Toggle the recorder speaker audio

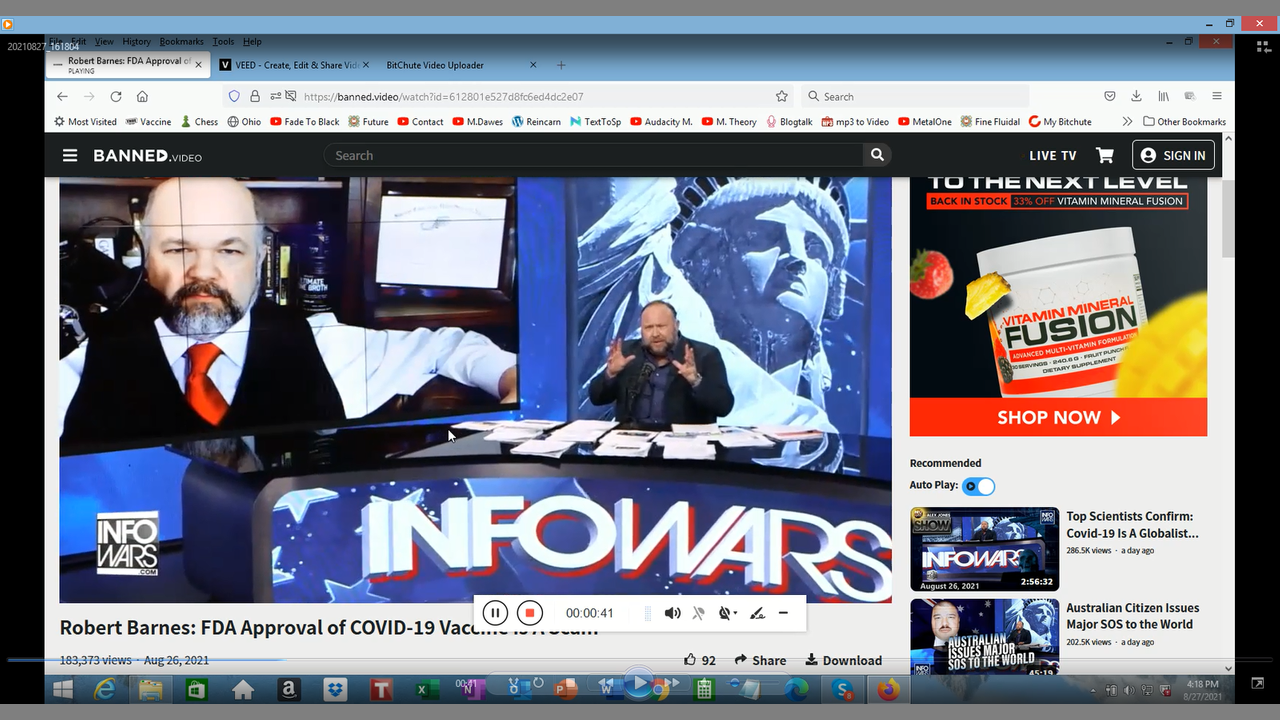tap(672, 613)
